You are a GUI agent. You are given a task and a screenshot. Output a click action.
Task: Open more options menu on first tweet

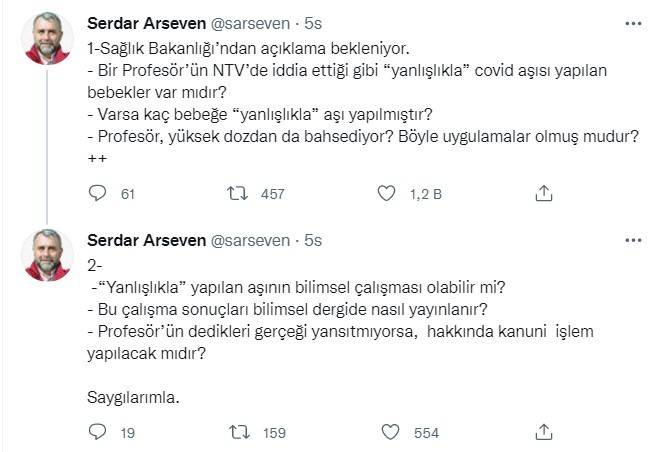pos(633,23)
